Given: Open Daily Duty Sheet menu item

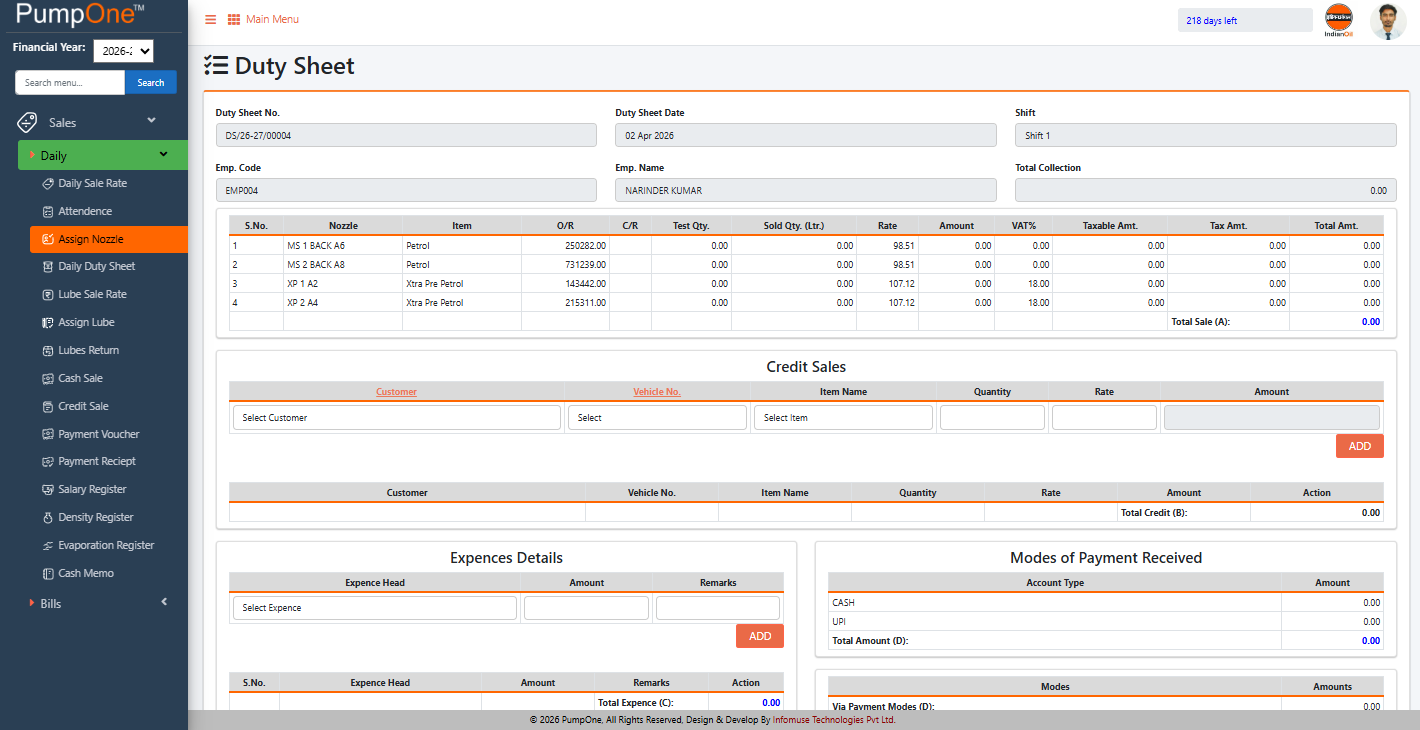Looking at the screenshot, I should pos(96,267).
